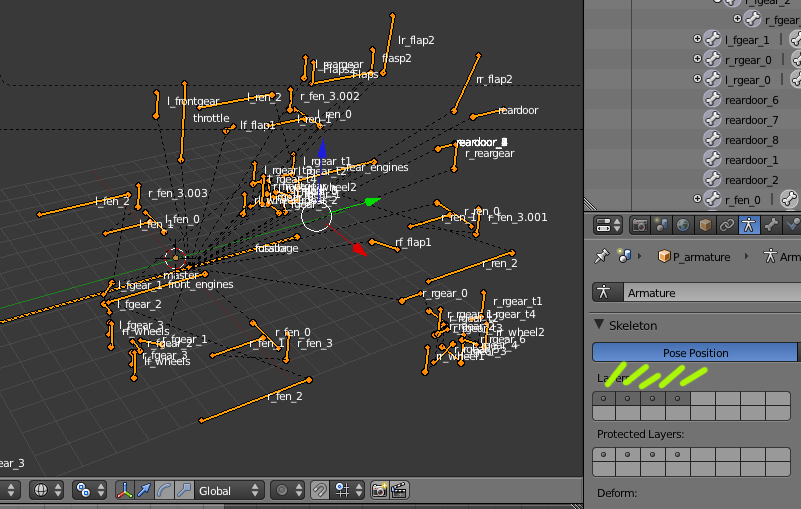Image resolution: width=801 pixels, height=509 pixels.
Task: Click the fuselage bone label in the viewport
Action: pos(277,248)
